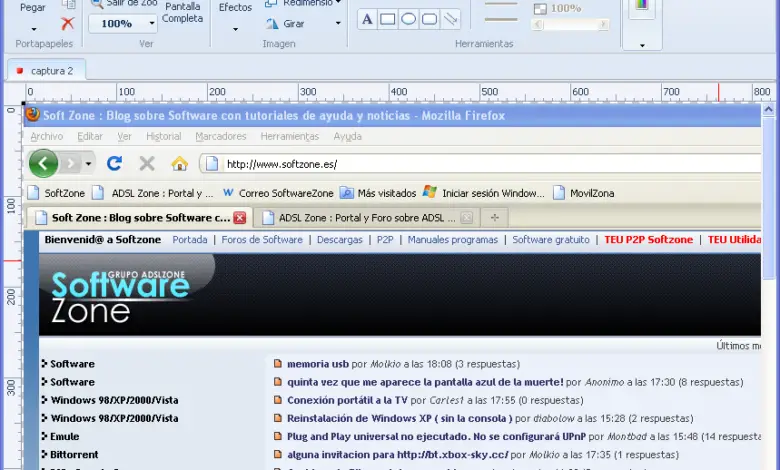Pick the lower line thickness sample

[x=501, y=20]
